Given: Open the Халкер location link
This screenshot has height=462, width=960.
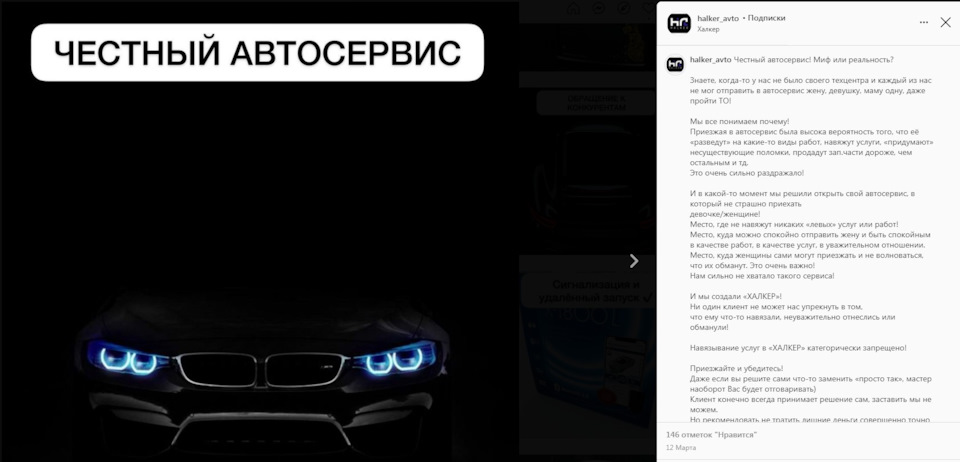Looking at the screenshot, I should click(708, 29).
